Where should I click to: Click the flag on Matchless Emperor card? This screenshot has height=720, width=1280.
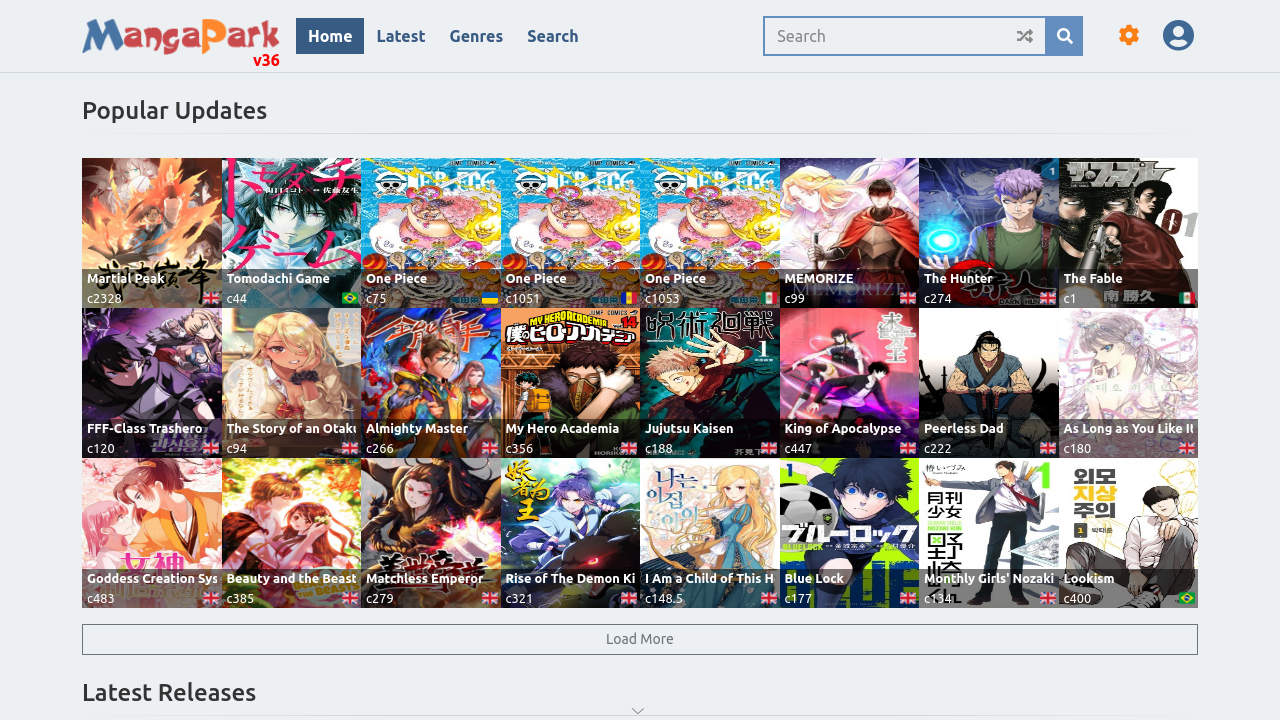coord(490,598)
